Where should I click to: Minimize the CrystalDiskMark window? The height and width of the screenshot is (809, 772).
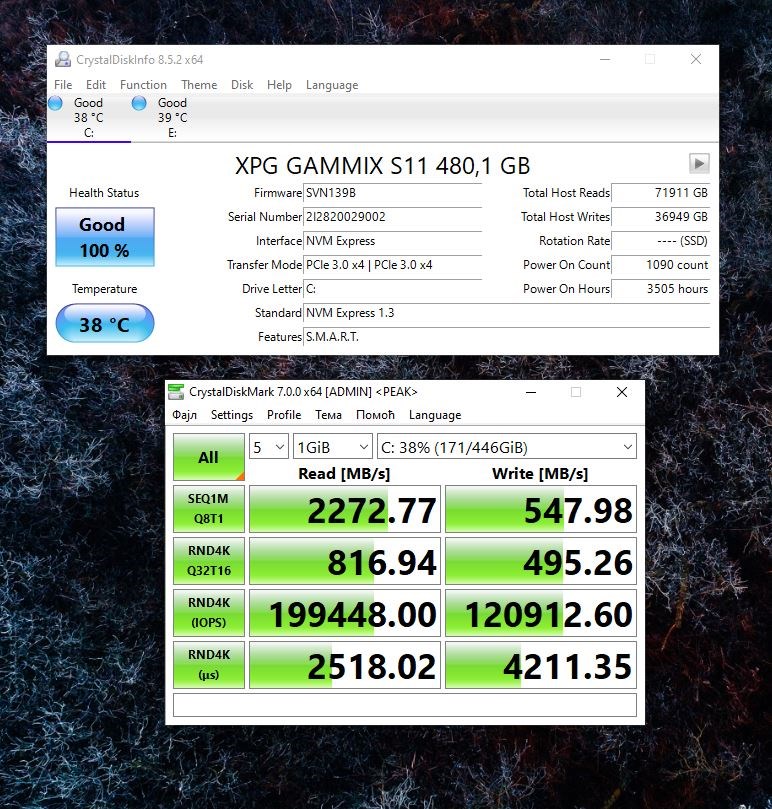[531, 392]
